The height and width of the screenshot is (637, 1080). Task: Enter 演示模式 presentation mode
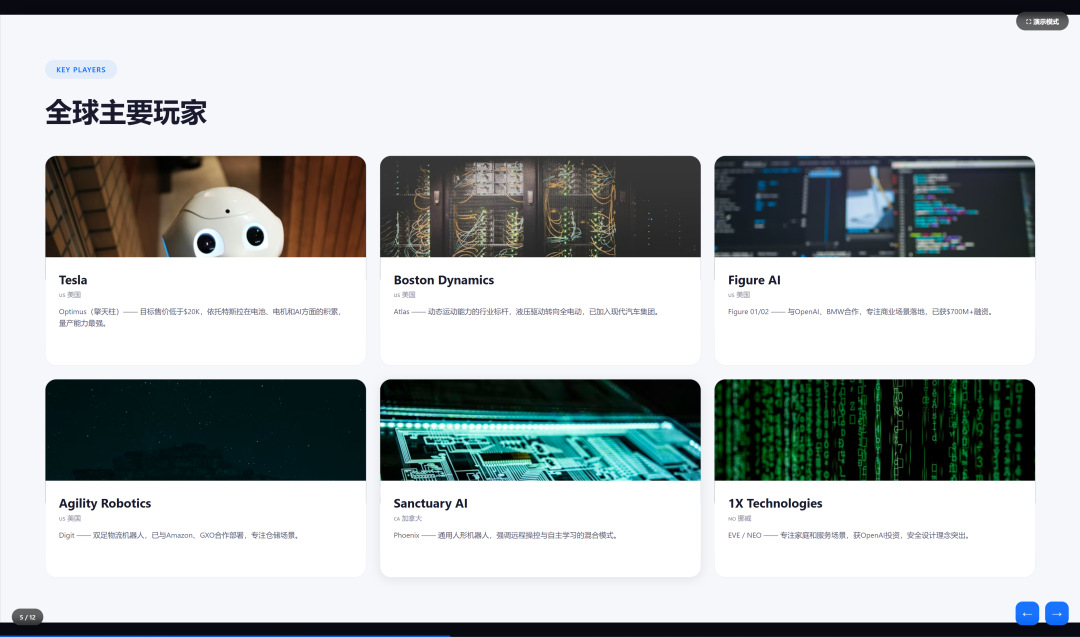tap(1042, 21)
